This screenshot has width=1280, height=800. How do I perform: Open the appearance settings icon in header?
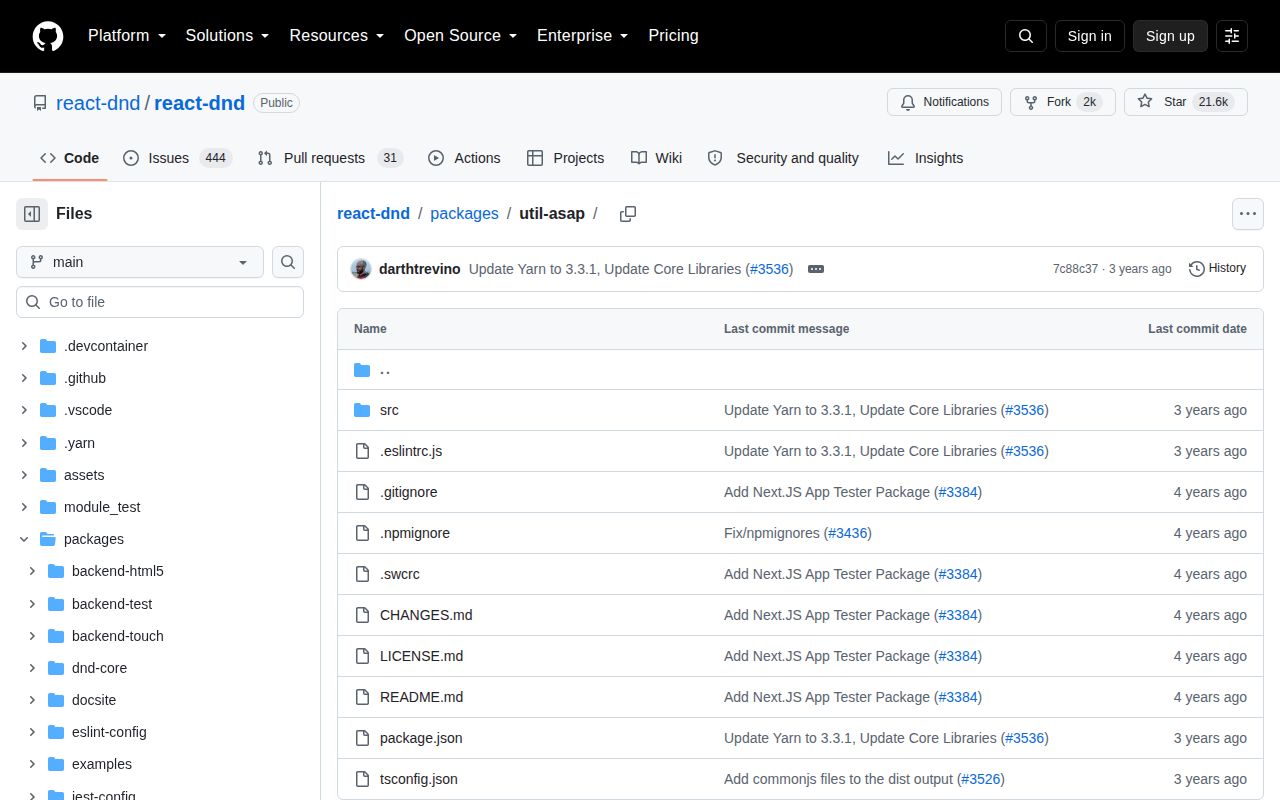[x=1232, y=36]
